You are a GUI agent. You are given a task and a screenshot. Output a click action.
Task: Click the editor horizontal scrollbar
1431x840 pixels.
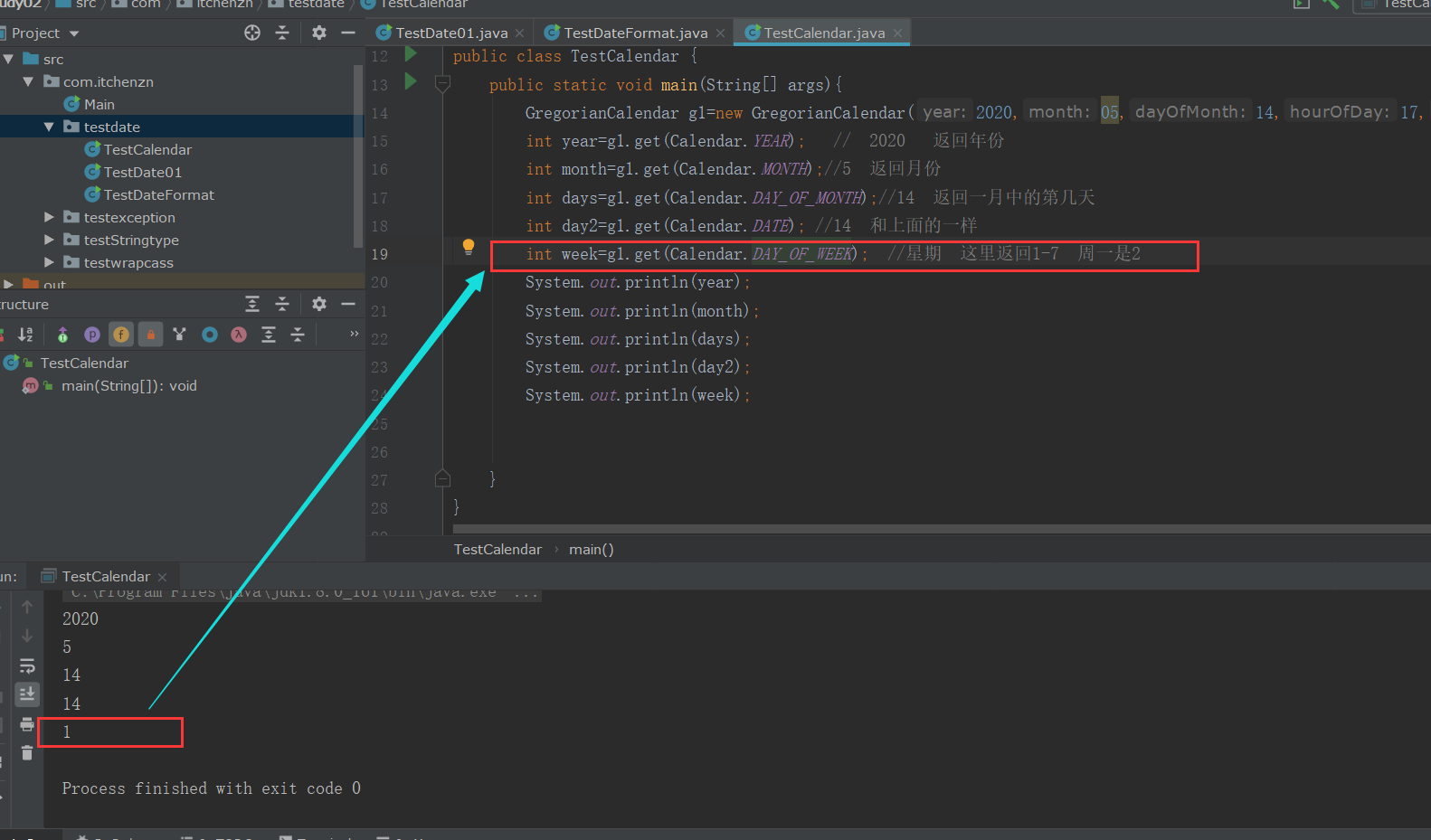click(x=941, y=529)
